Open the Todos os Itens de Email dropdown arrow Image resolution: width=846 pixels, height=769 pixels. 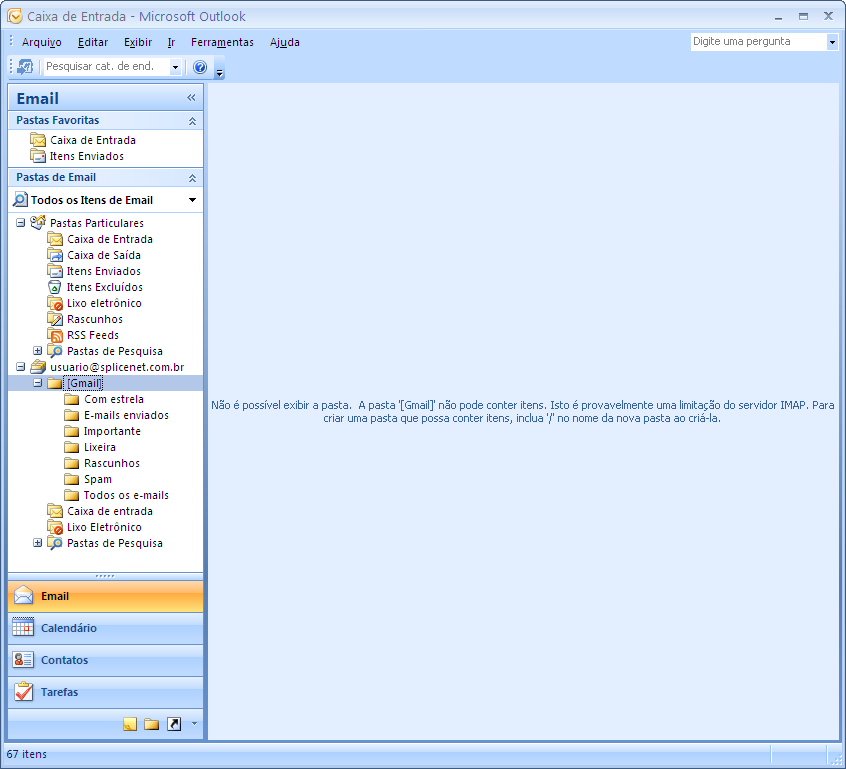point(192,200)
